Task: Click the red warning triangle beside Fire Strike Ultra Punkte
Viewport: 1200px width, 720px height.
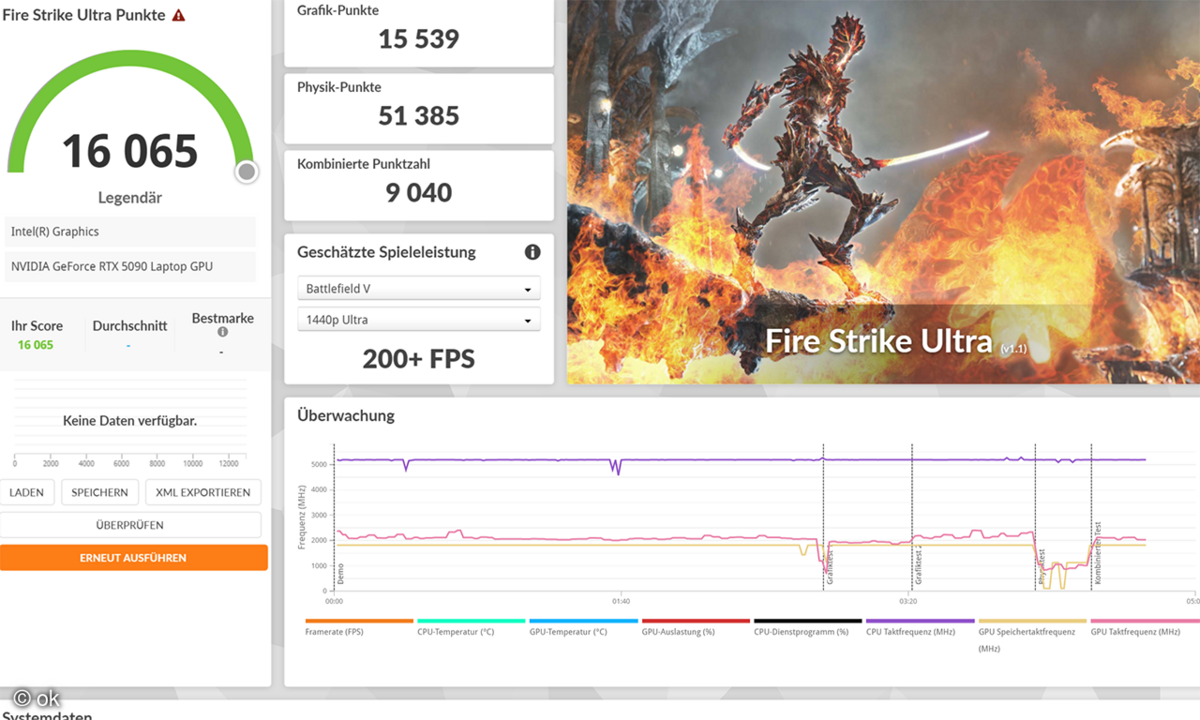Action: pyautogui.click(x=178, y=16)
